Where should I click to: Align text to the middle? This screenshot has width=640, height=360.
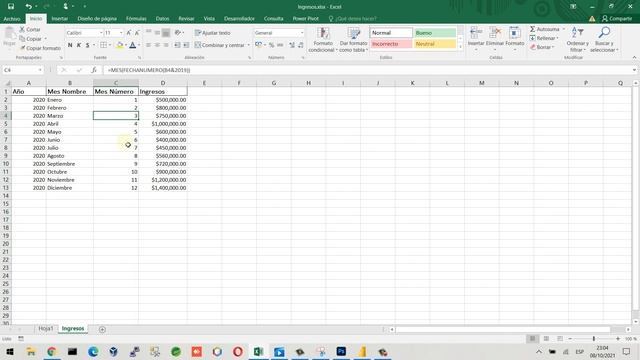click(157, 33)
